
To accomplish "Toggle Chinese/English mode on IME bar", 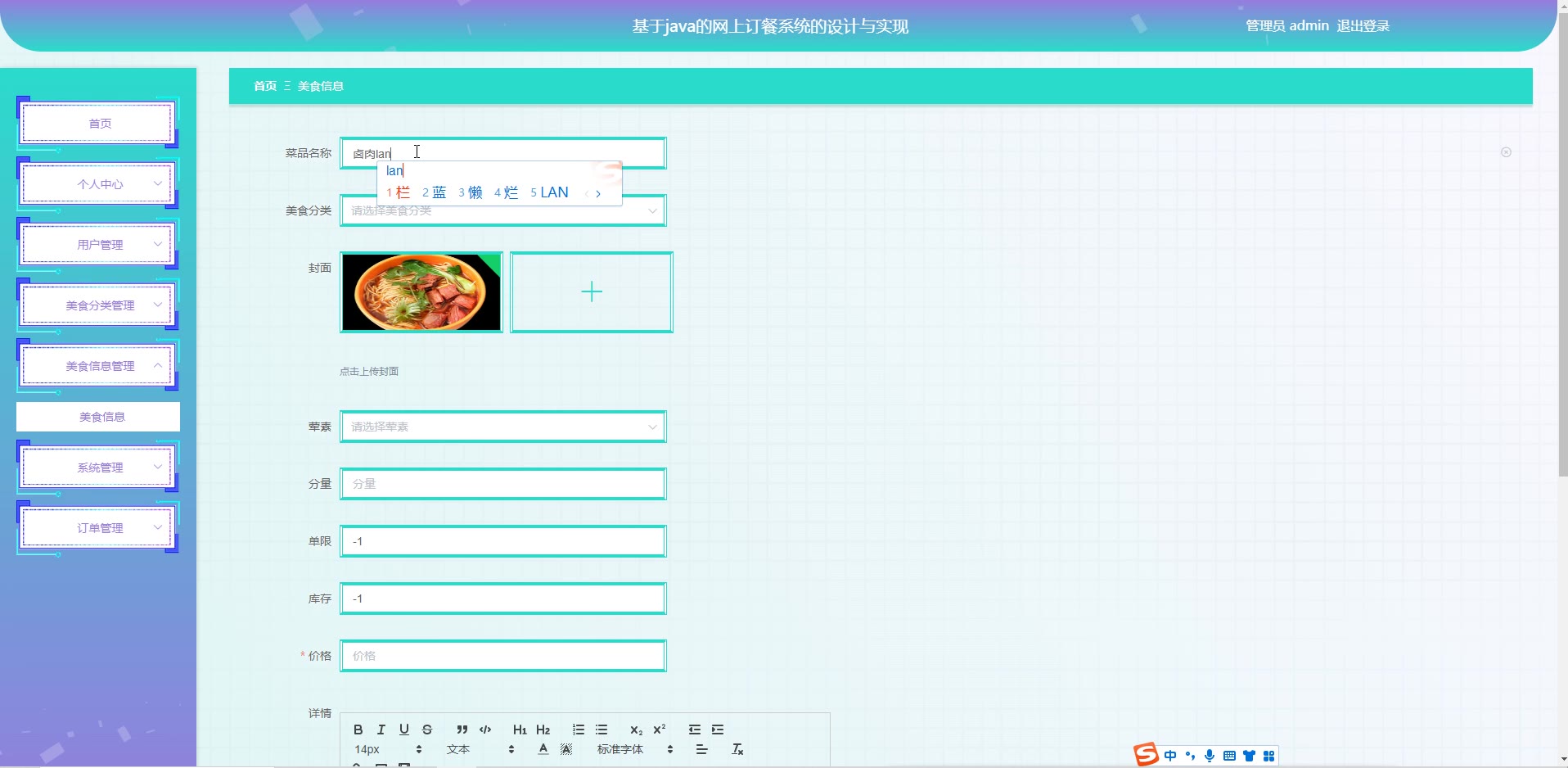I will (1170, 756).
